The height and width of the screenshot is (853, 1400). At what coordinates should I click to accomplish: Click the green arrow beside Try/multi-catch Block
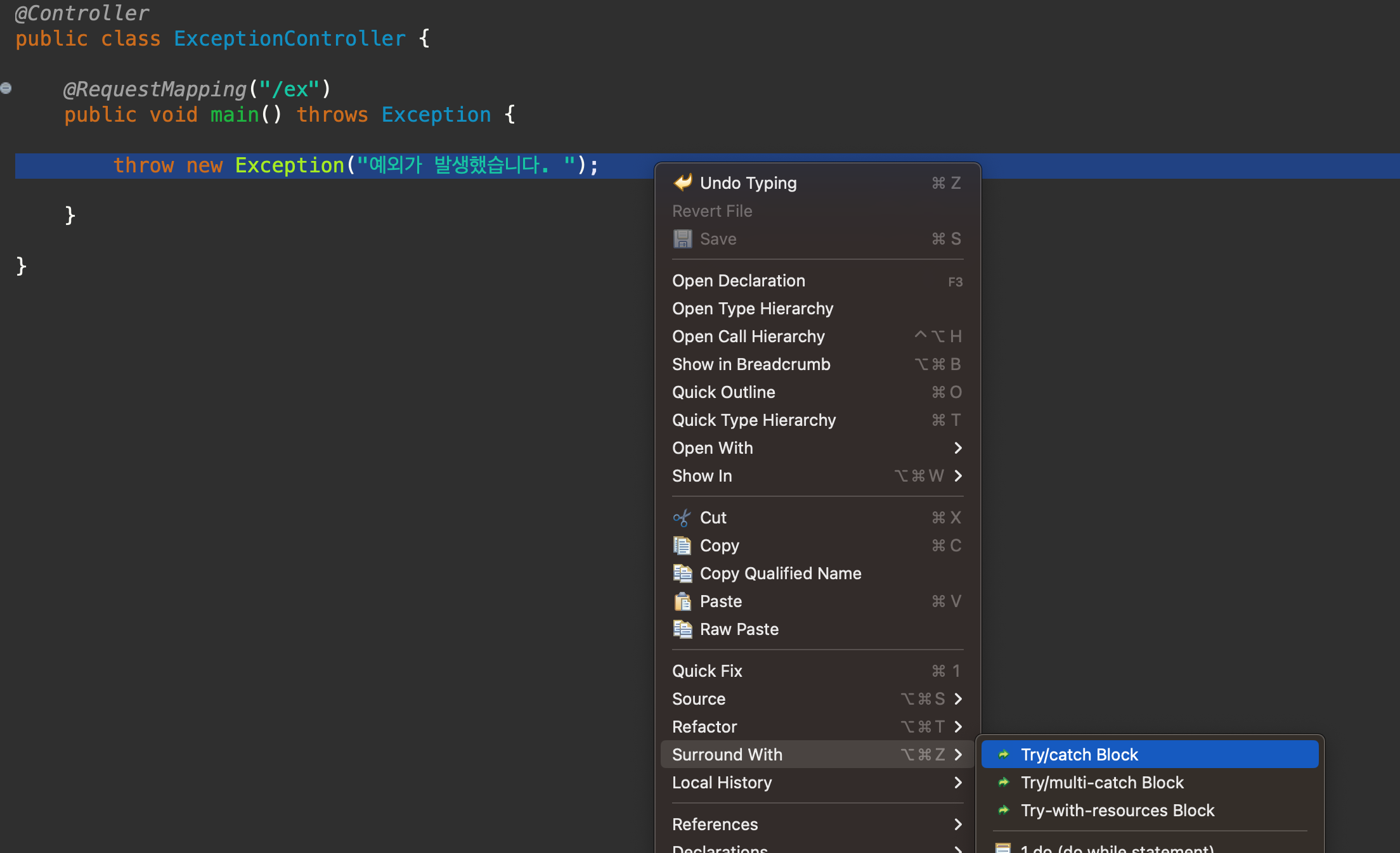(x=1004, y=783)
